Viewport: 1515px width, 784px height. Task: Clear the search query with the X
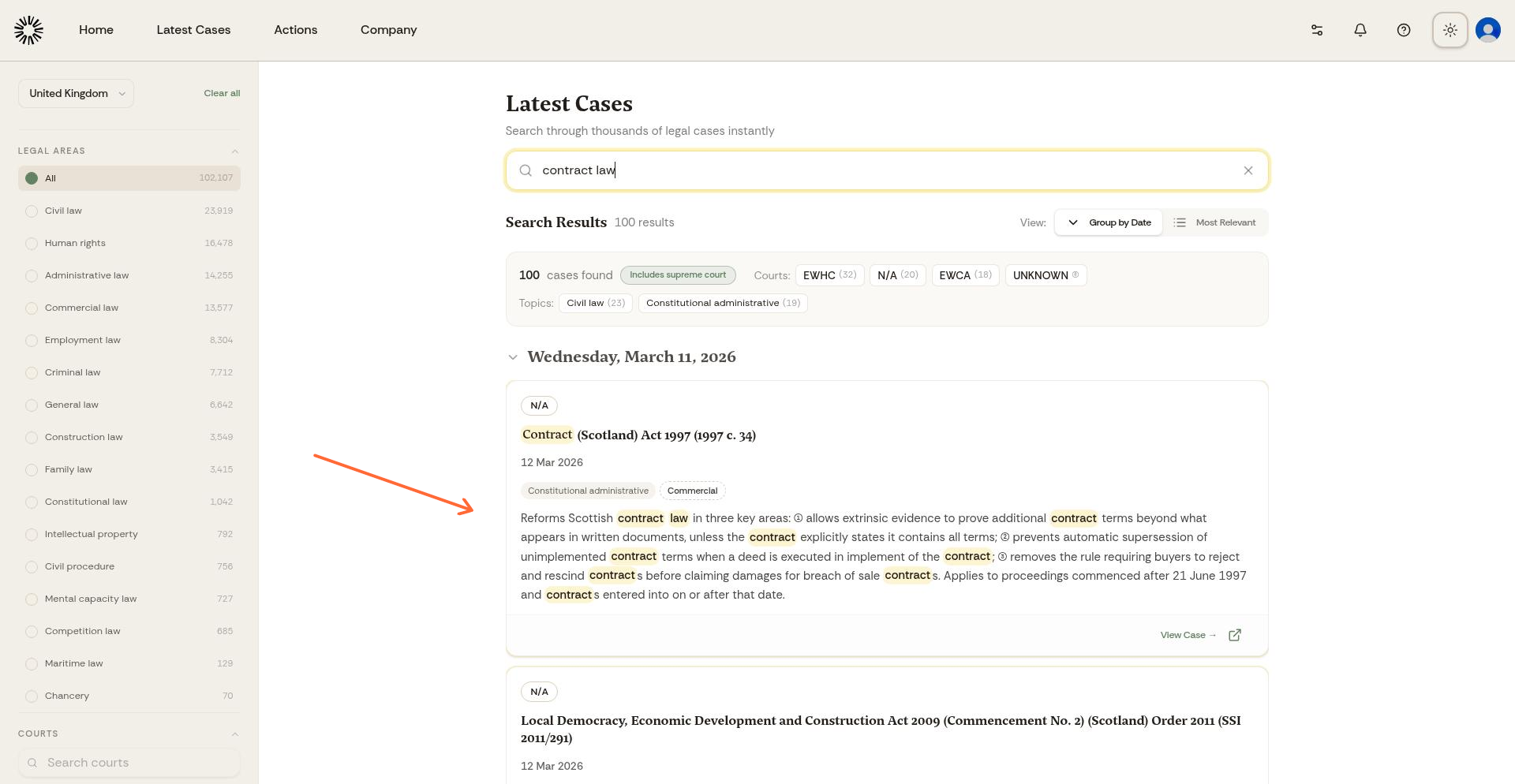[x=1248, y=170]
